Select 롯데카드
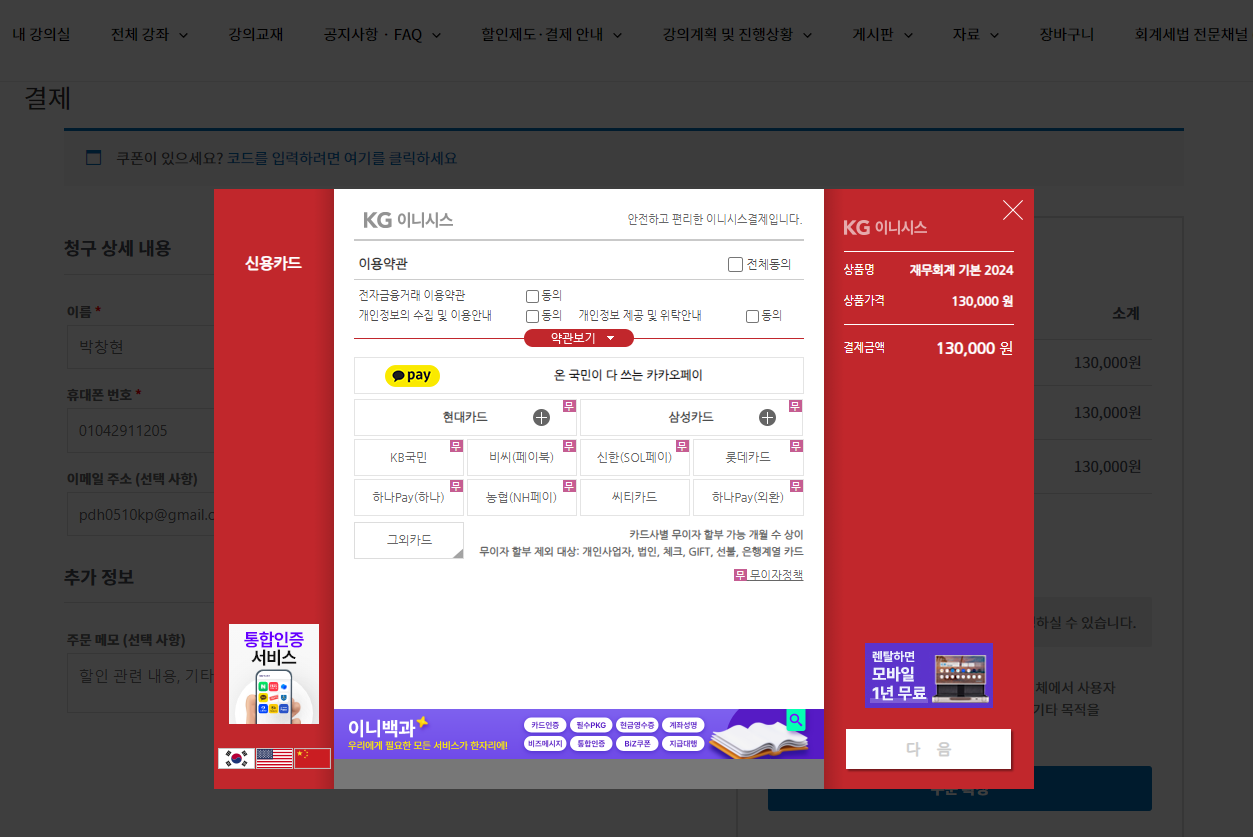The height and width of the screenshot is (837, 1253). pos(748,457)
